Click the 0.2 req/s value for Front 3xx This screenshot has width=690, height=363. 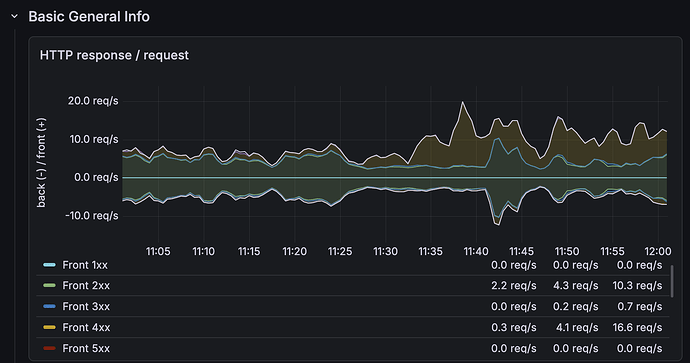pyautogui.click(x=576, y=306)
